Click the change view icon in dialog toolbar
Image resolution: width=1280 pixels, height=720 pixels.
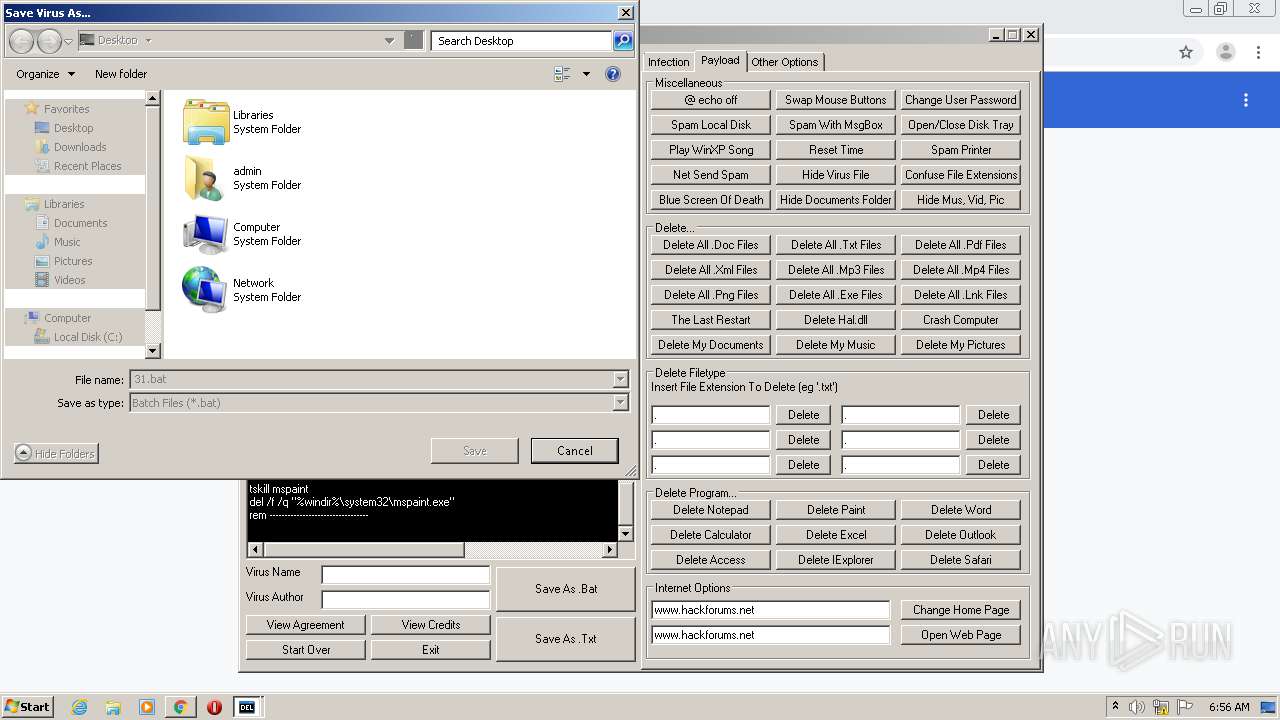562,74
